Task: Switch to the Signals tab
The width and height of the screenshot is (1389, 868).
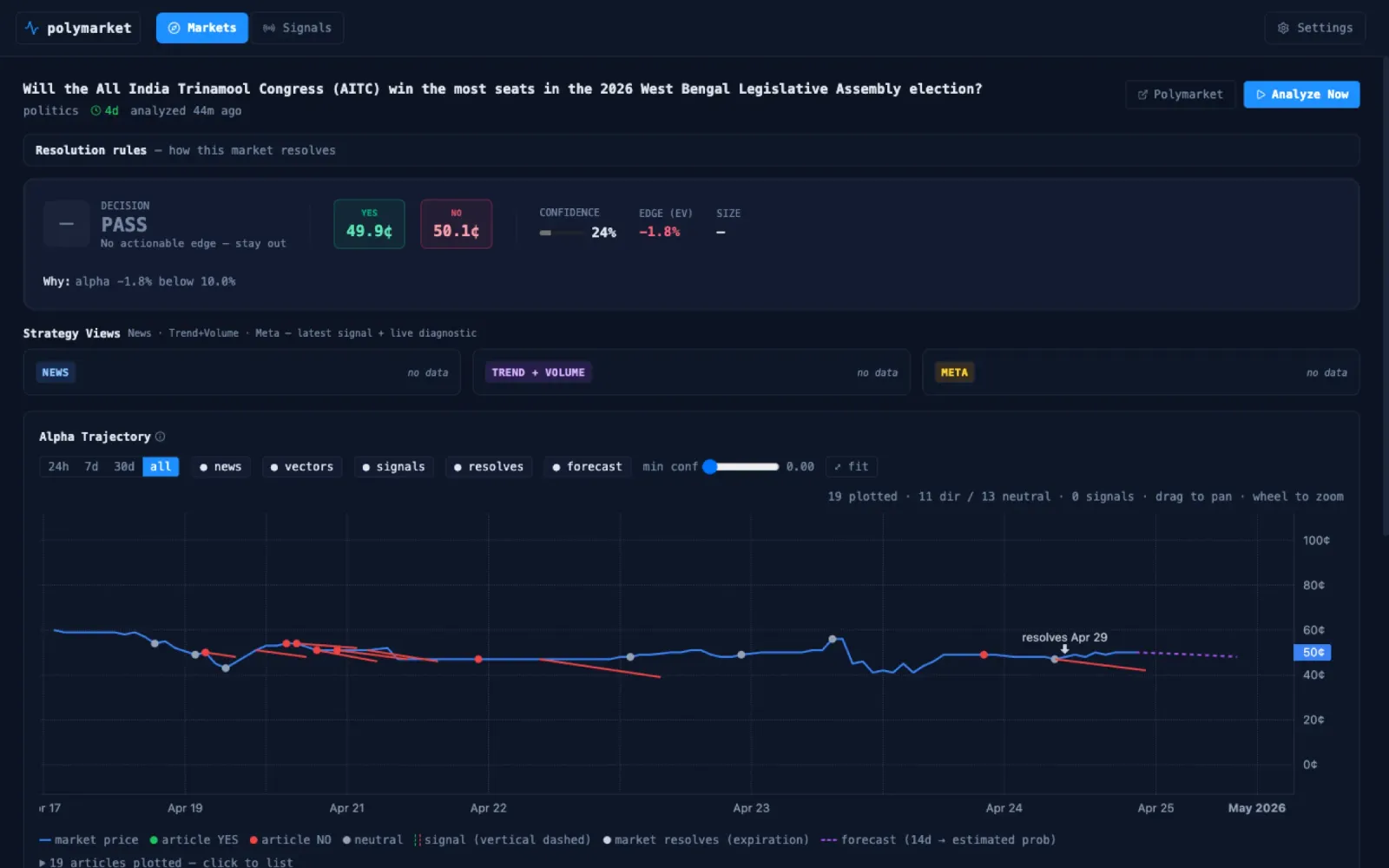Action: (x=297, y=28)
